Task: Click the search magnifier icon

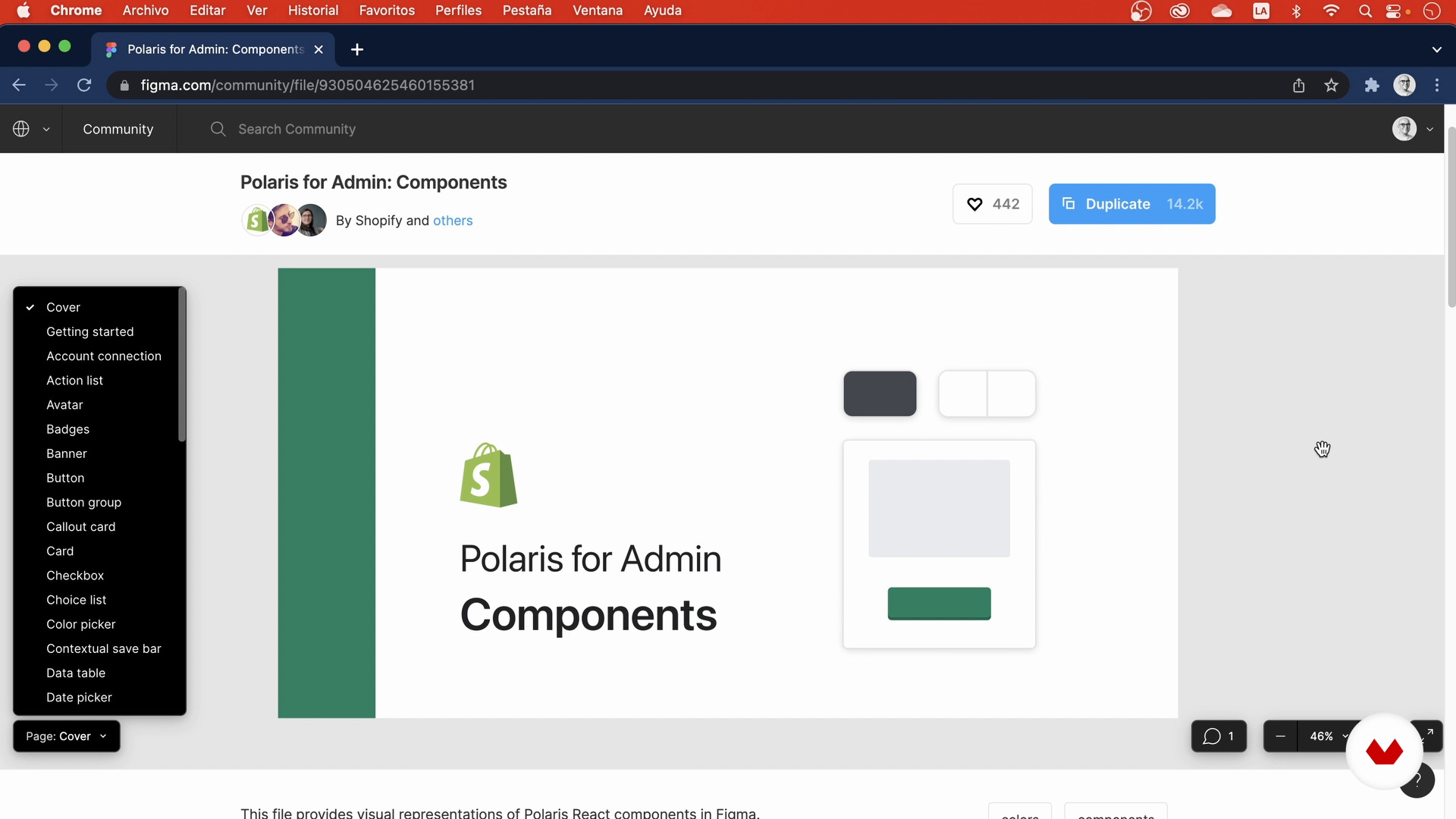Action: (218, 129)
